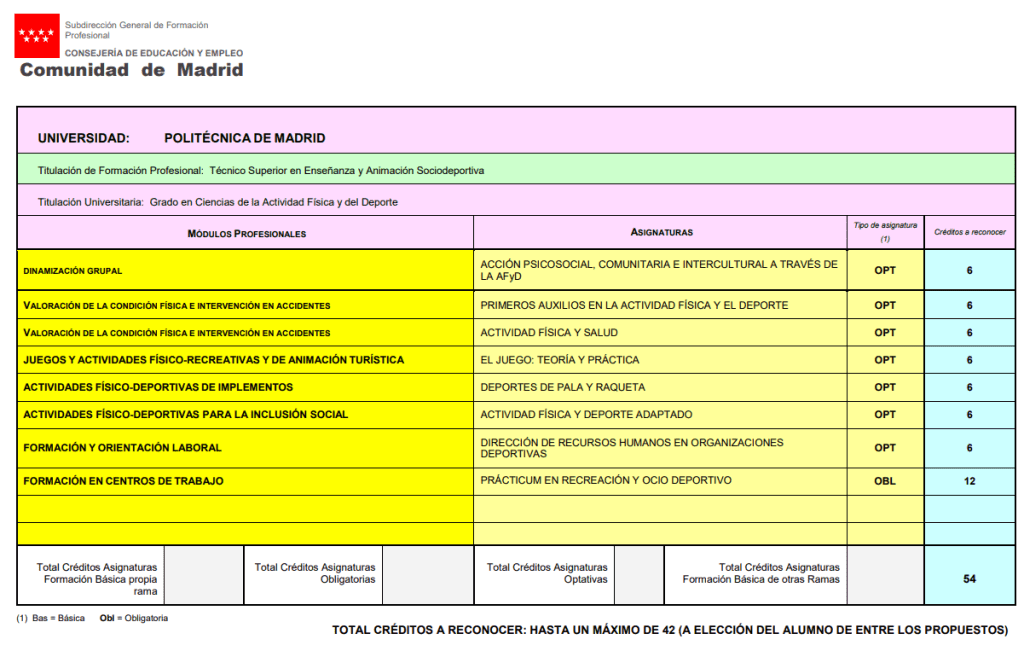Click the 'Obl = Obligatoria' footnote

[134, 618]
